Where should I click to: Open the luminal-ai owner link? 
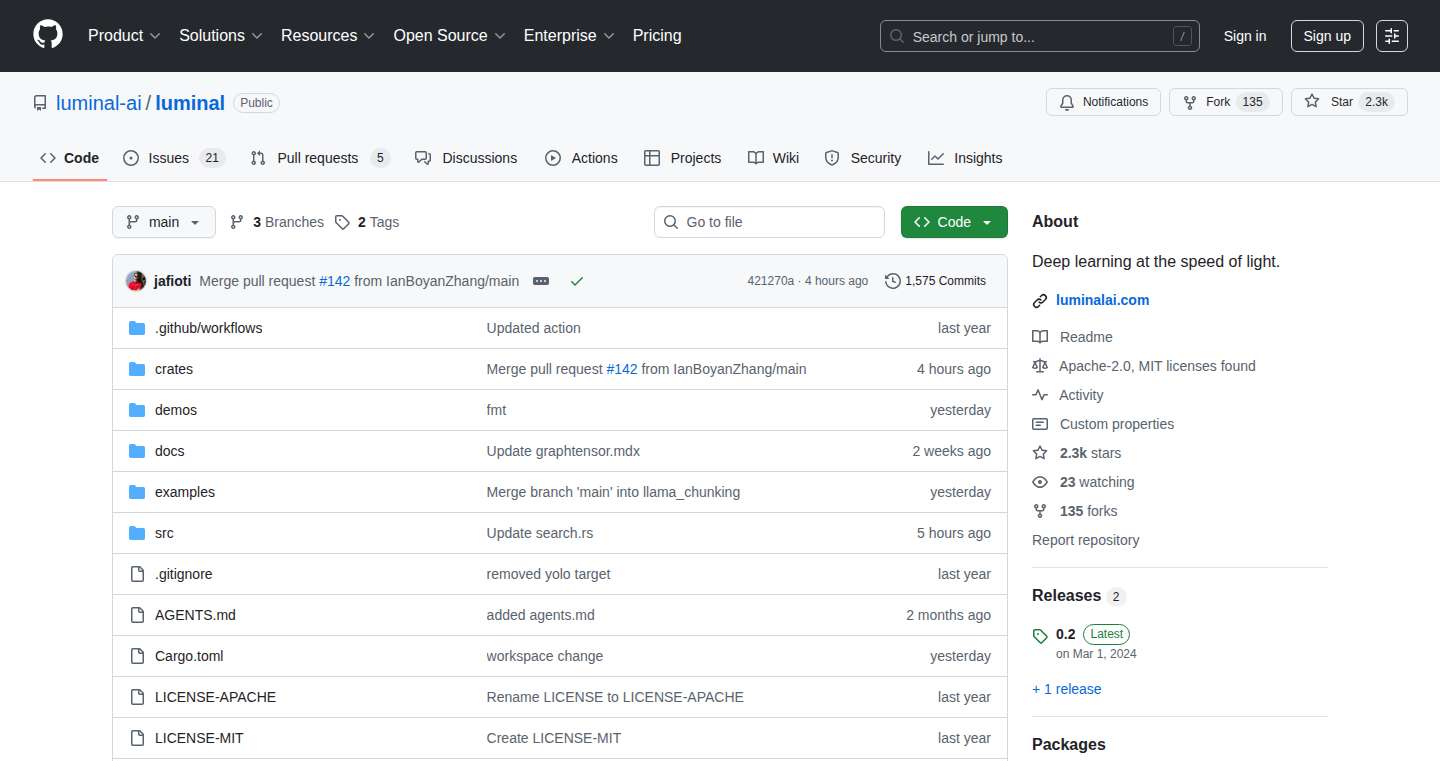pos(99,102)
